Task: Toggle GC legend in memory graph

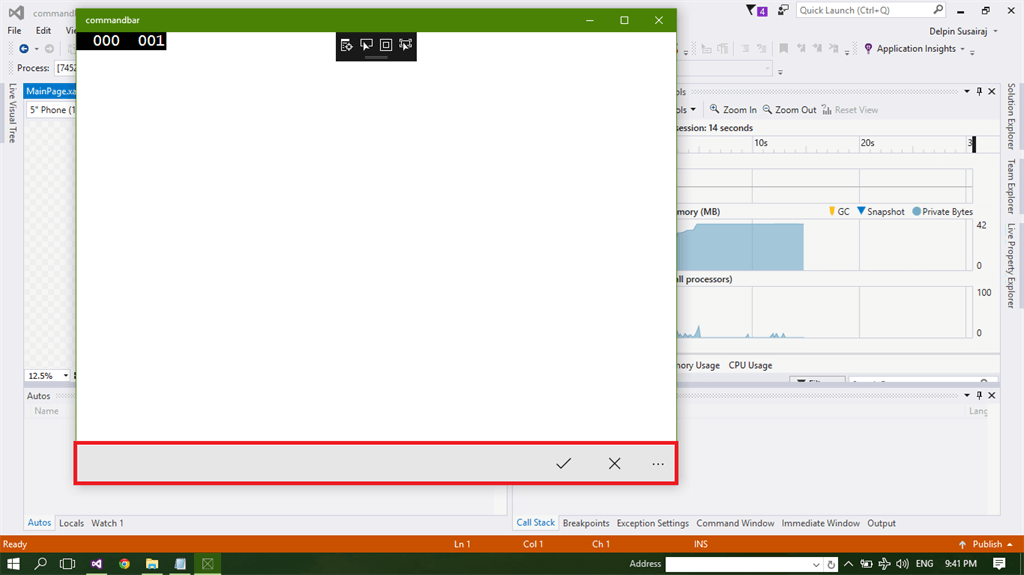Action: (x=839, y=212)
